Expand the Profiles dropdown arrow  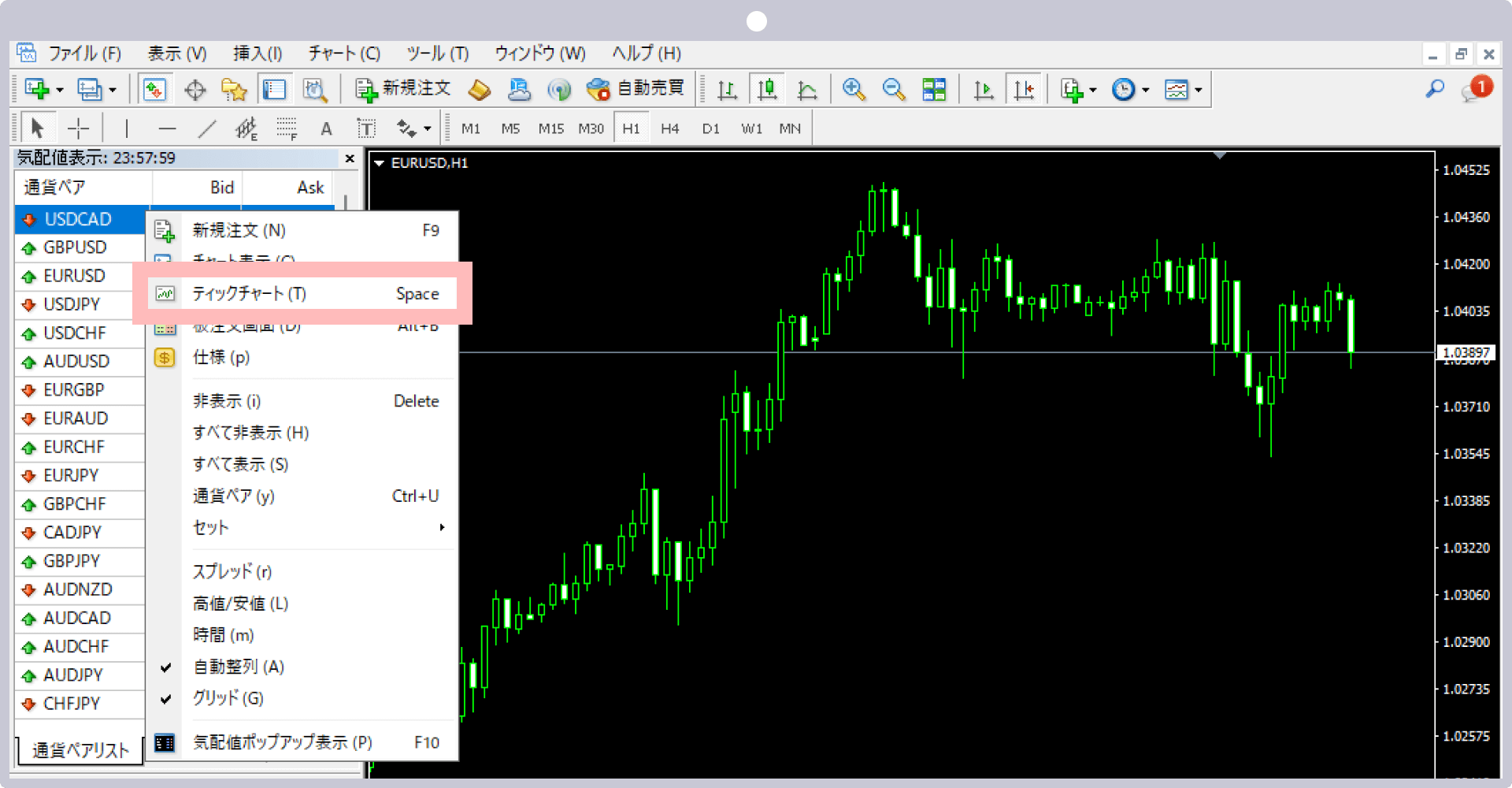[x=112, y=90]
